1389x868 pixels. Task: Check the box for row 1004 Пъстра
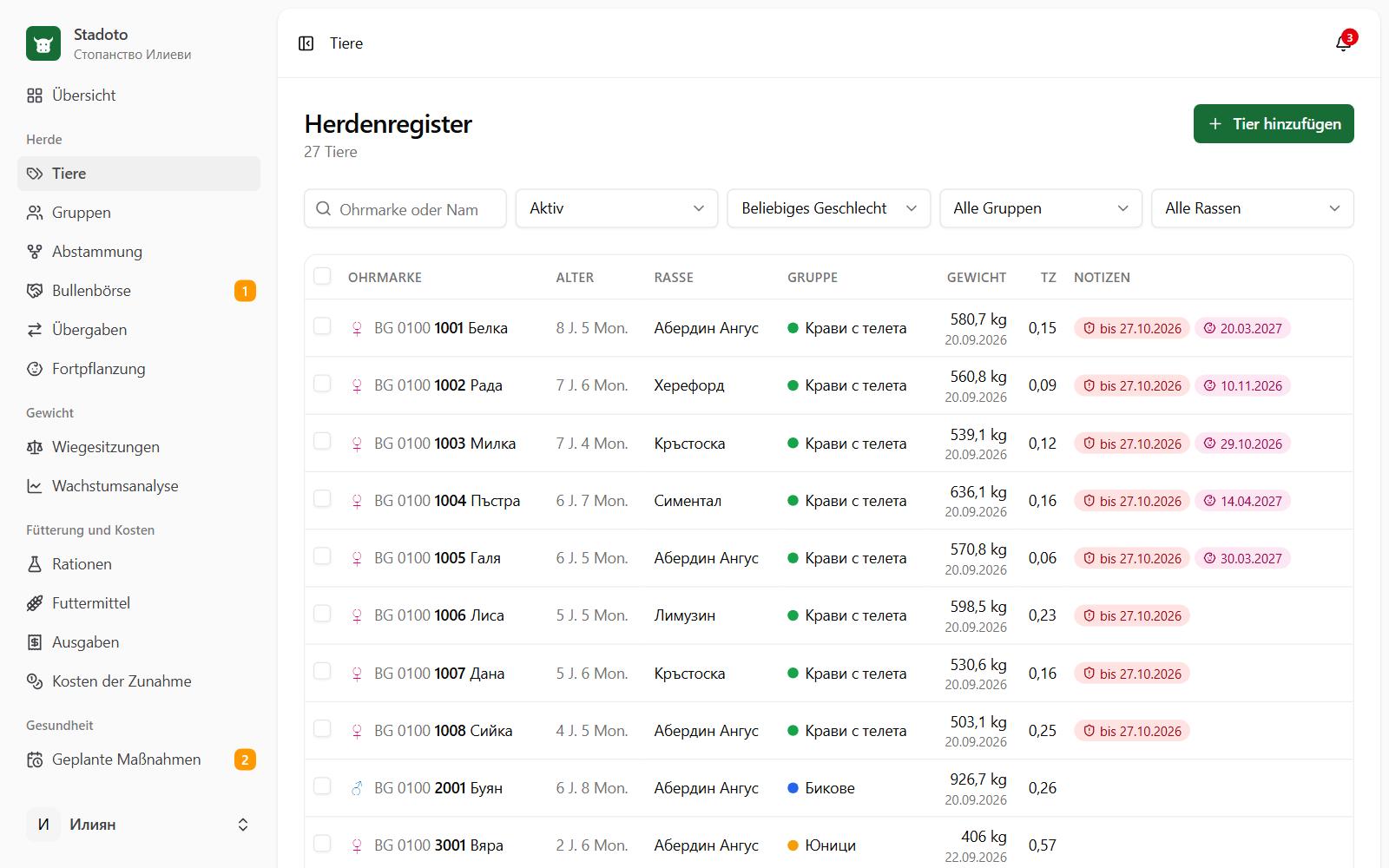[x=322, y=499]
